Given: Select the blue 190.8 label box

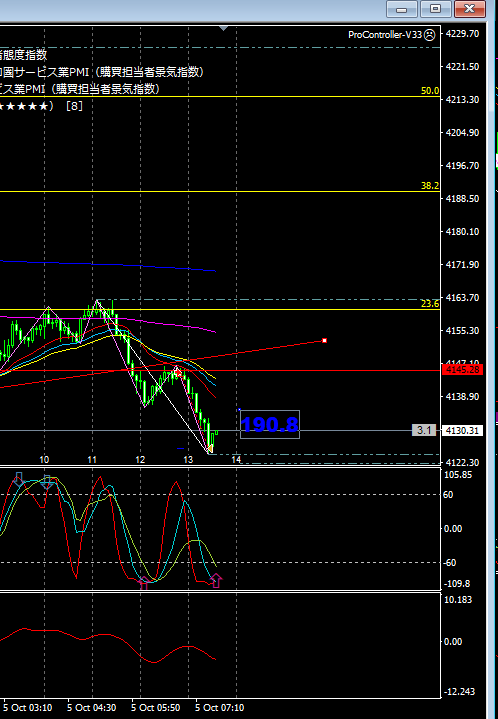Looking at the screenshot, I should coord(270,424).
